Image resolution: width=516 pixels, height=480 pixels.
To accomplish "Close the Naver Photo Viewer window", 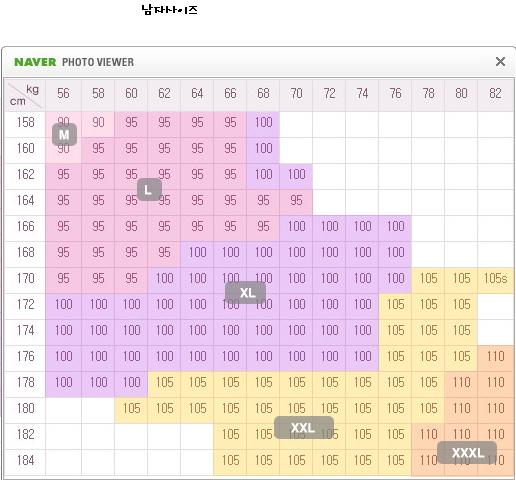I will click(x=500, y=61).
